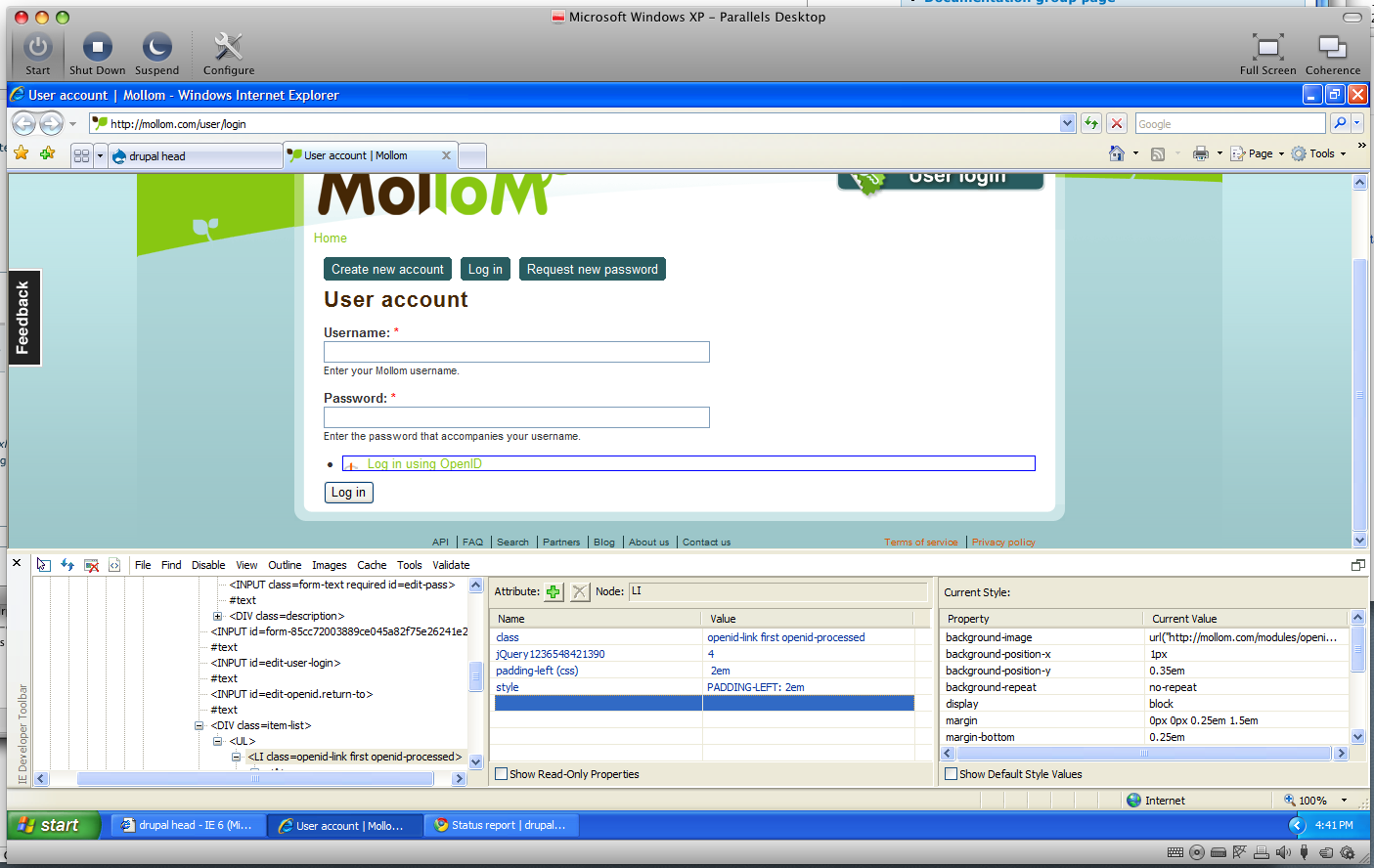
Task: Refresh the Developer Toolbar DOM tree
Action: [67, 565]
